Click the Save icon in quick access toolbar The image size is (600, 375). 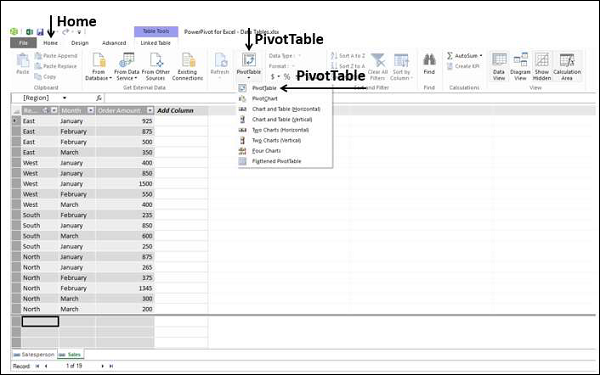40,32
